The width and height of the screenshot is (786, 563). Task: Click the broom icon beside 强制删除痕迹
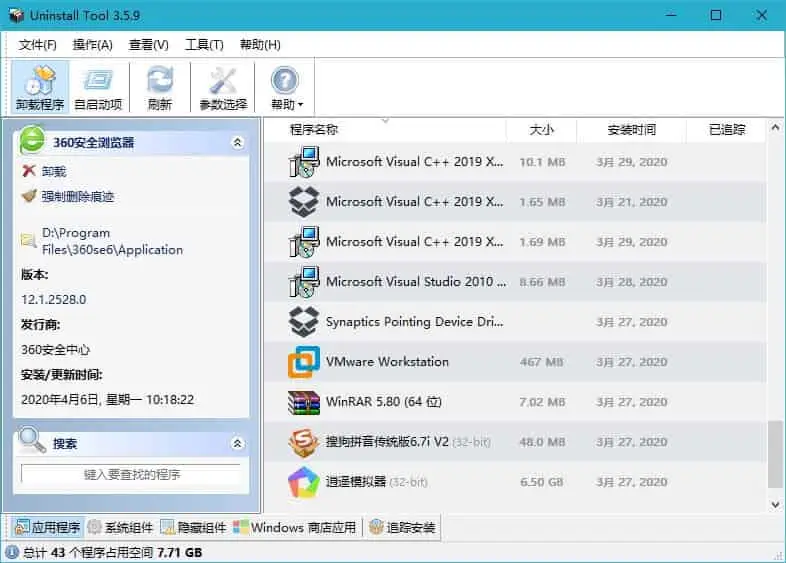(29, 196)
